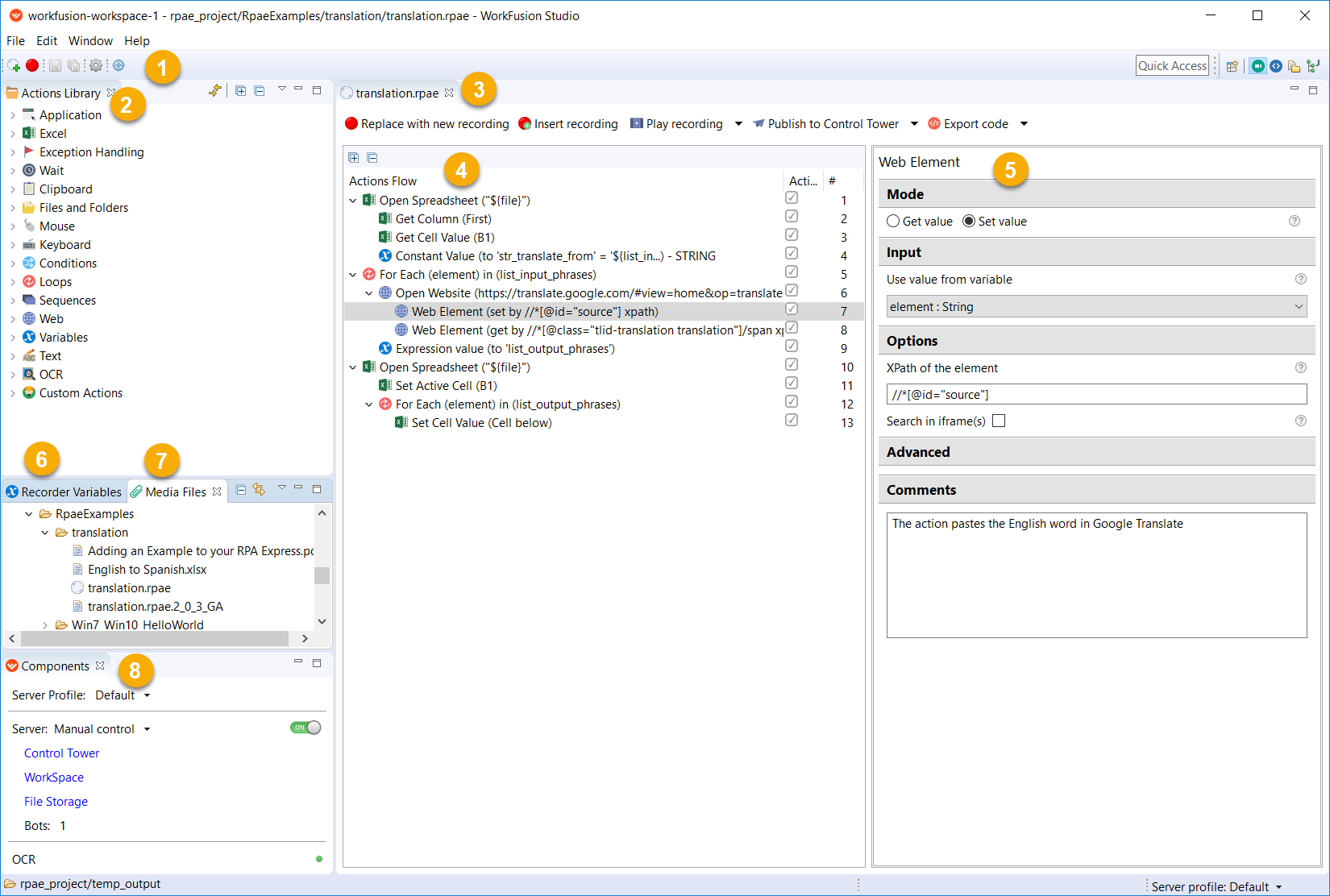The height and width of the screenshot is (896, 1330).
Task: Toggle active checkbox for Get Column (First)
Action: tap(792, 217)
